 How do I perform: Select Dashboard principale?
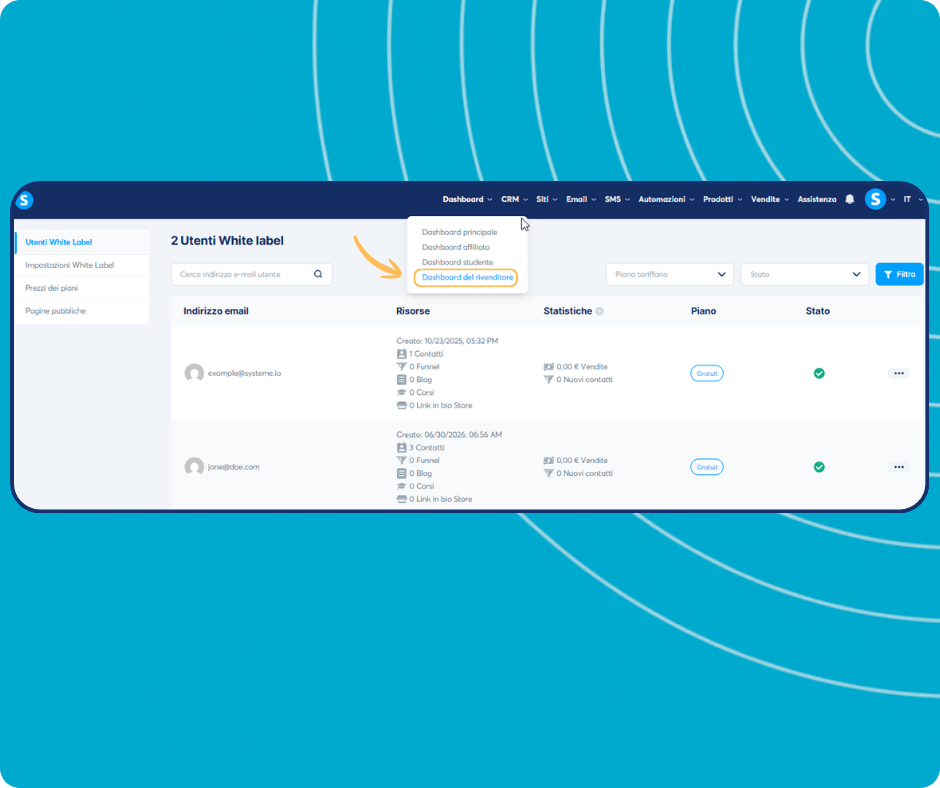tap(459, 232)
